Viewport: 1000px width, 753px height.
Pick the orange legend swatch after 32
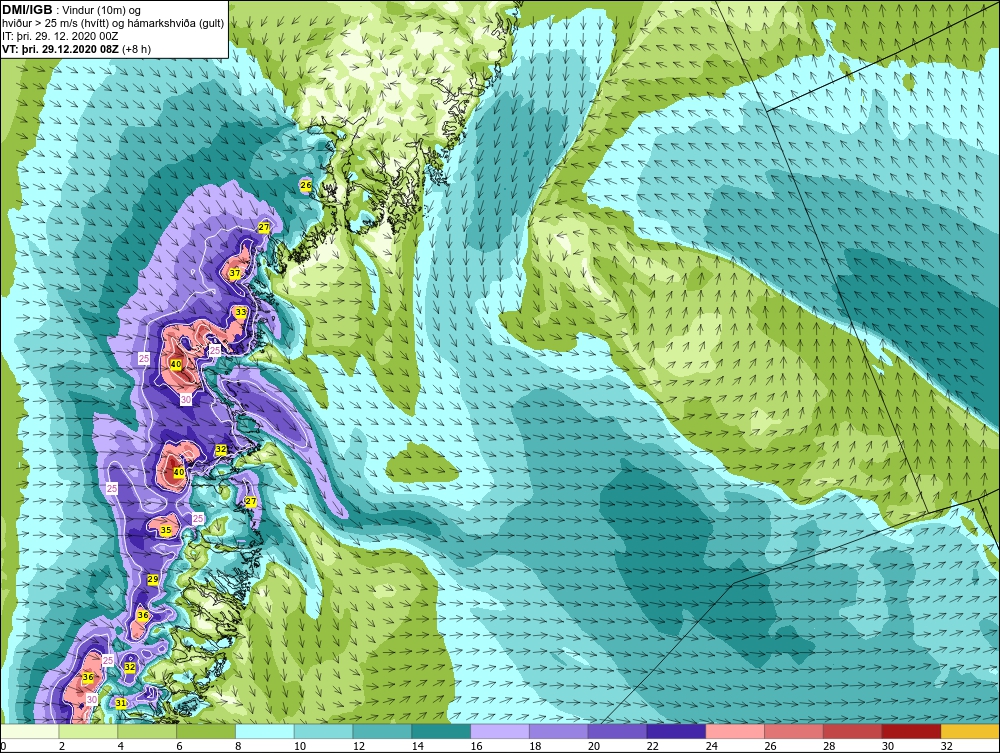click(970, 731)
